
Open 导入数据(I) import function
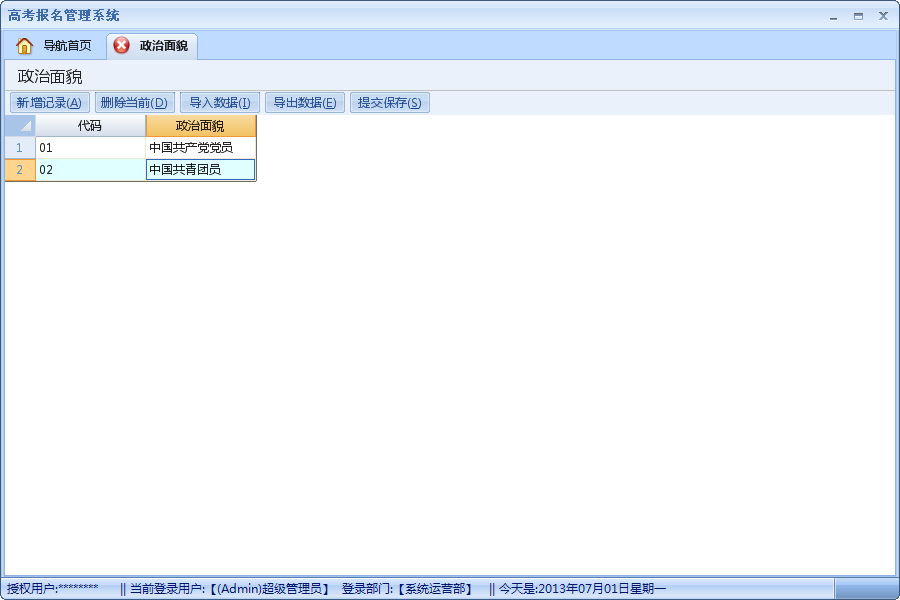220,103
